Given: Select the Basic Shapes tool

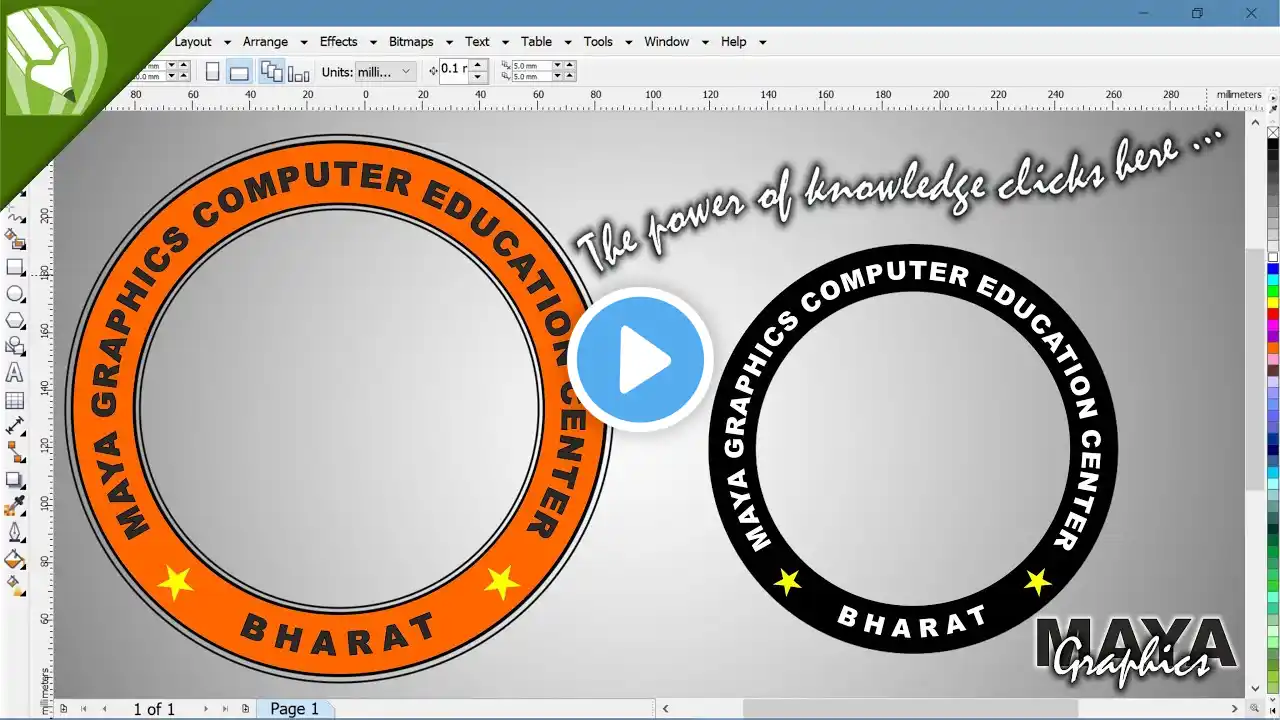Looking at the screenshot, I should (x=15, y=347).
